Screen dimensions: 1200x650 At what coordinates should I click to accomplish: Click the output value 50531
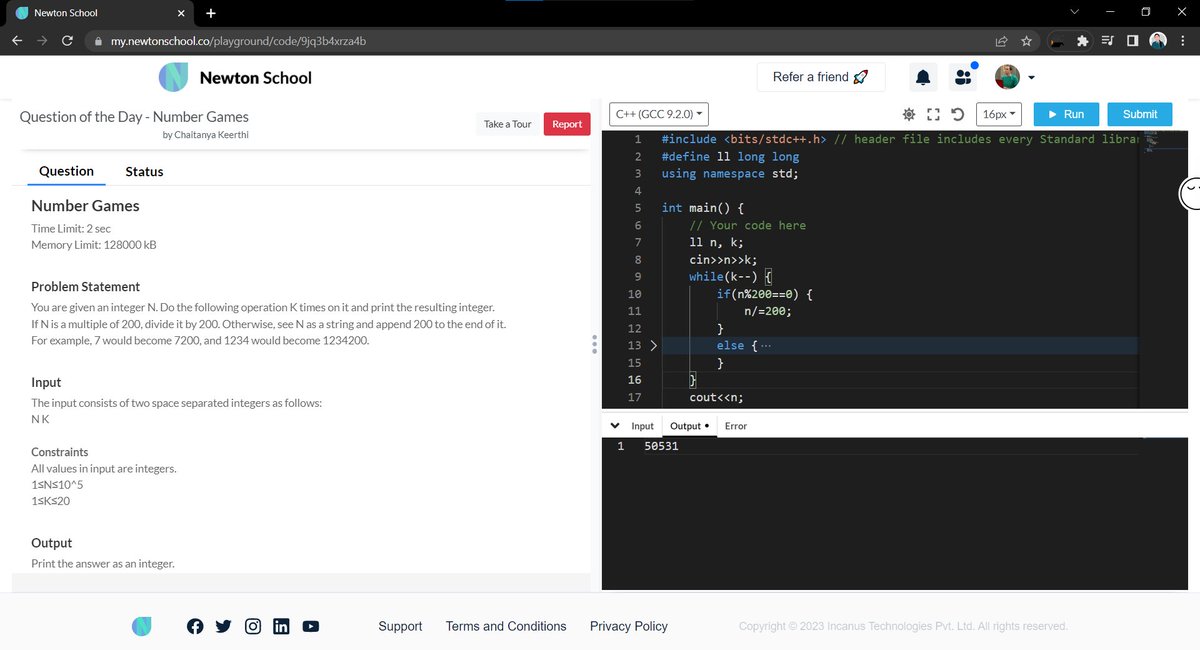(661, 446)
